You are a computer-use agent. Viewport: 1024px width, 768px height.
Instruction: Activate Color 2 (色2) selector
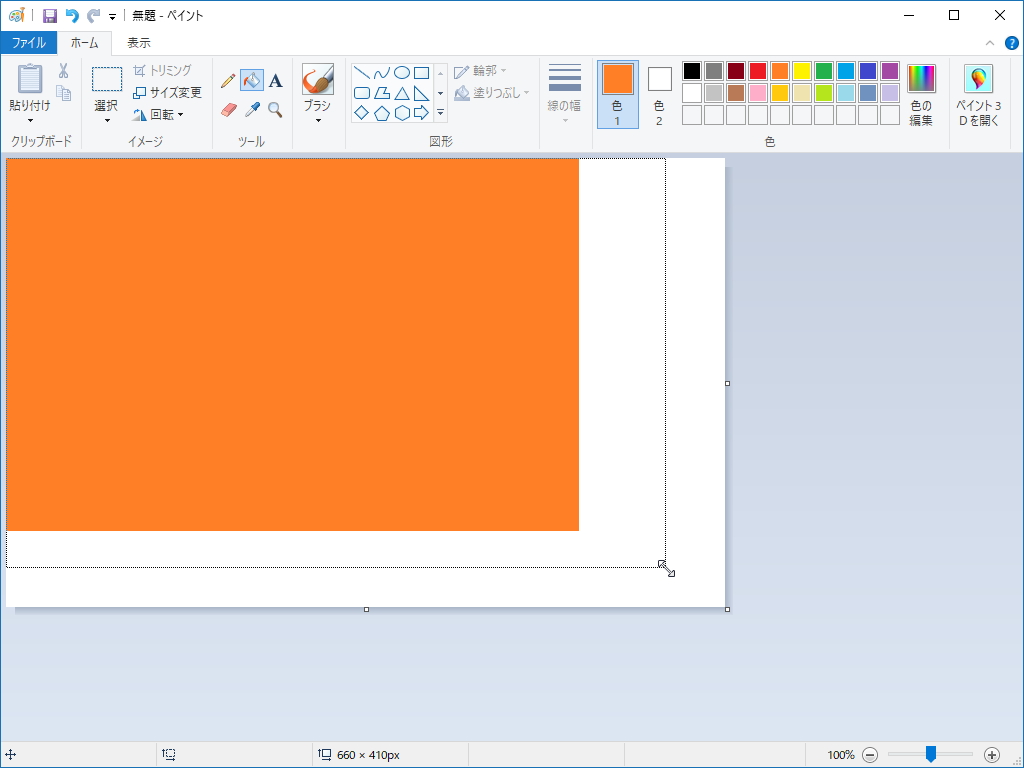(659, 94)
